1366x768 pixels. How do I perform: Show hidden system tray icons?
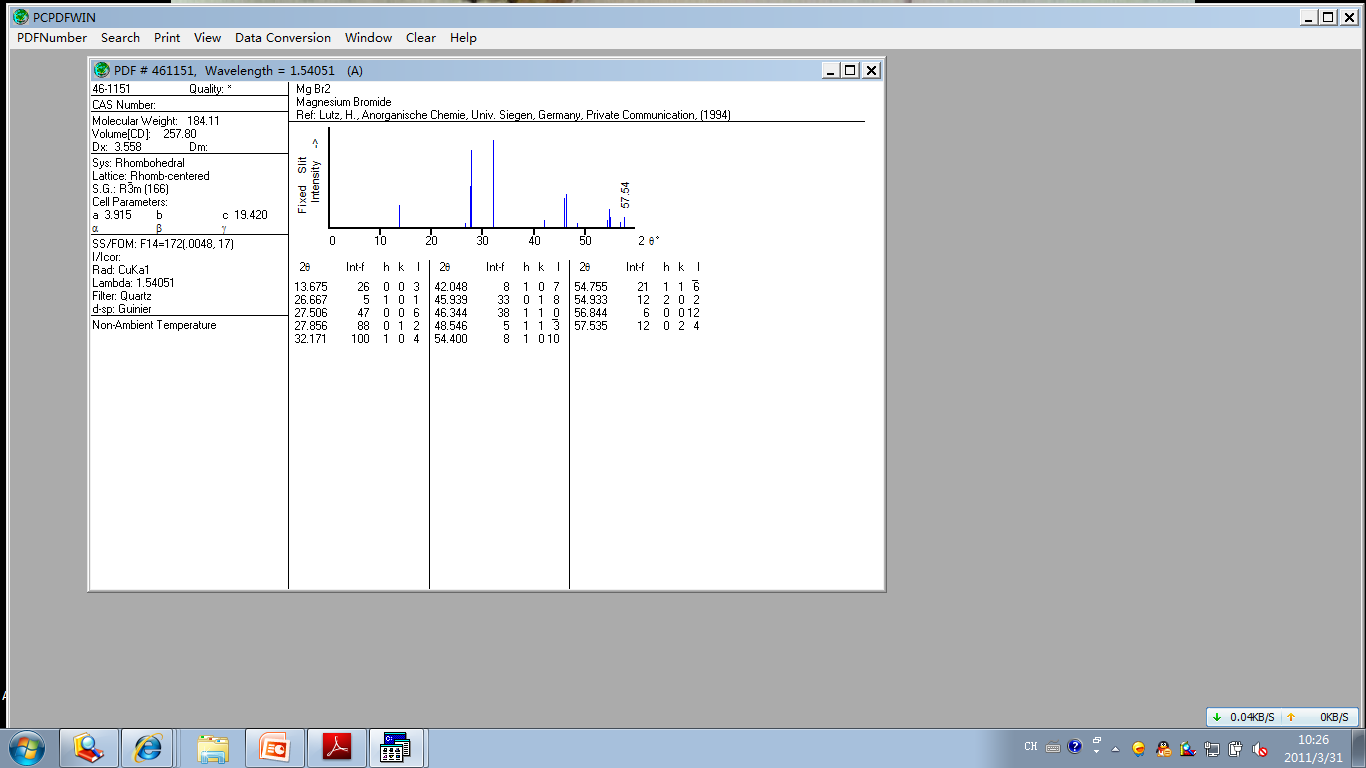point(1116,749)
